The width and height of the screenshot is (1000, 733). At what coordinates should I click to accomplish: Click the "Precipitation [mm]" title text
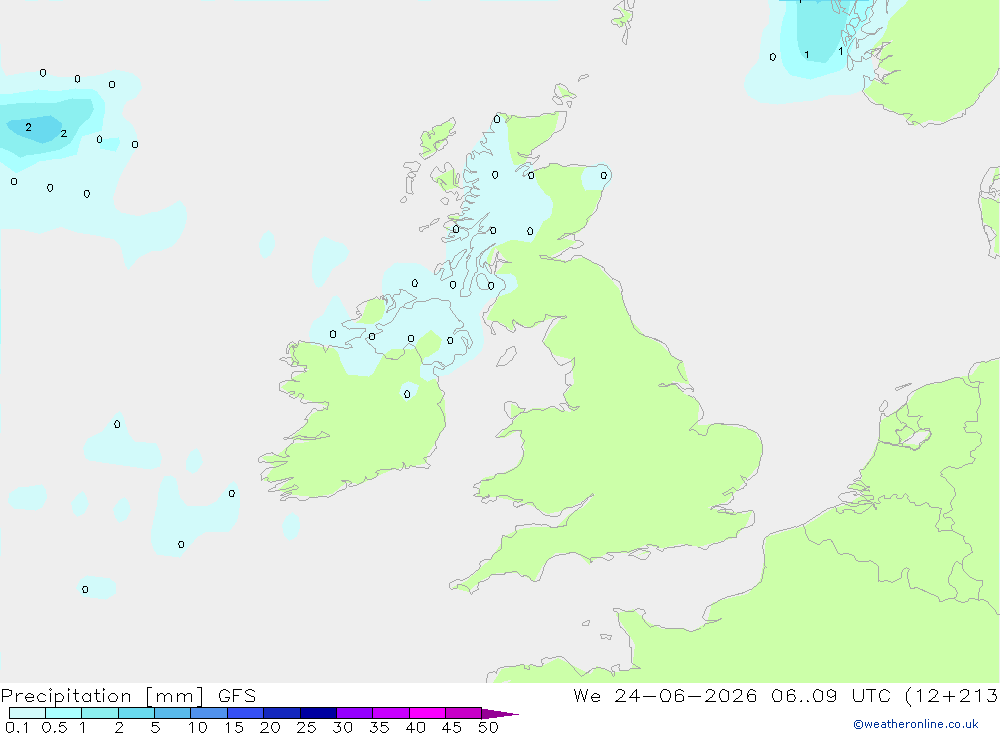point(102,696)
